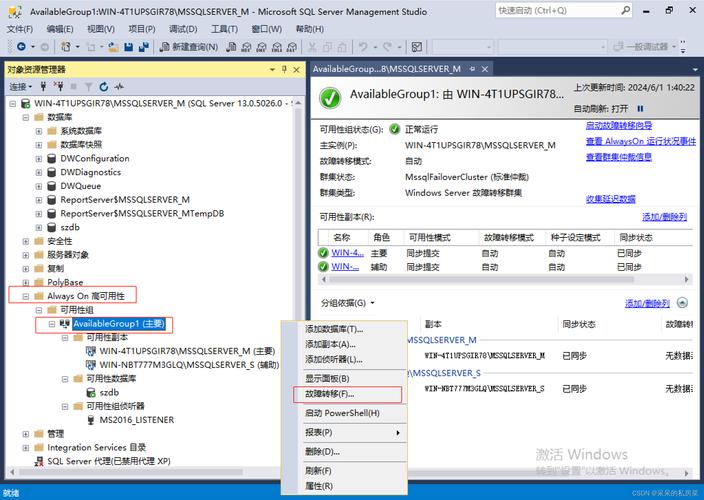Select the DWConfiguration database

pos(95,158)
